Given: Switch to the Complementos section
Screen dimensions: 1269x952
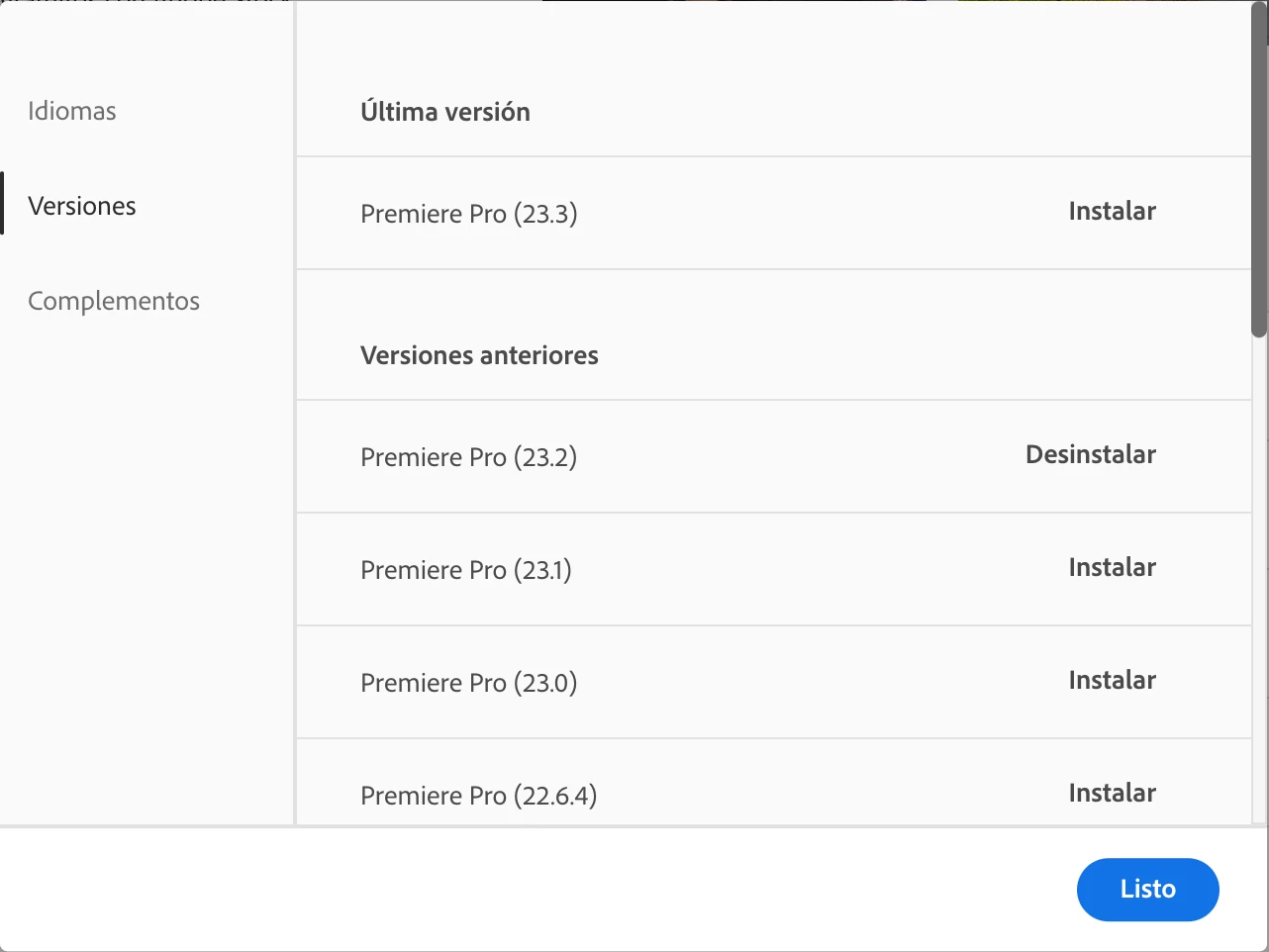Looking at the screenshot, I should (x=114, y=301).
